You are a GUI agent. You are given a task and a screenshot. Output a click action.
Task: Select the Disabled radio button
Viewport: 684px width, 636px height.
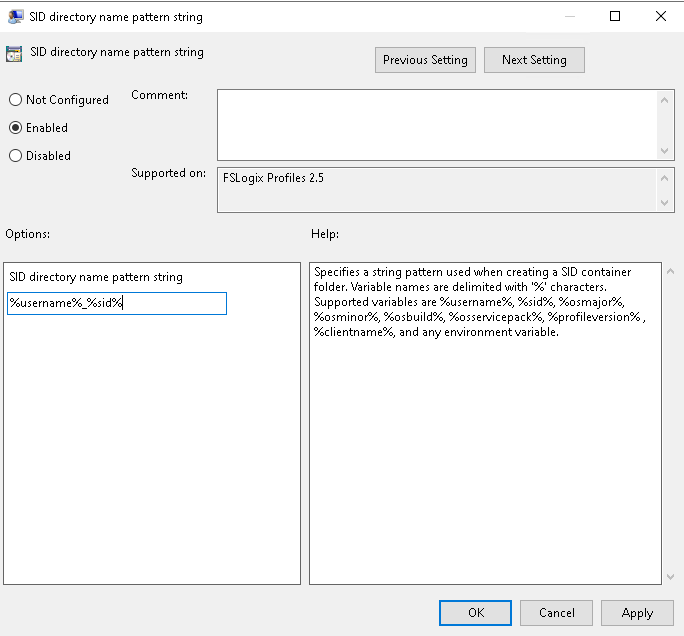tap(15, 156)
